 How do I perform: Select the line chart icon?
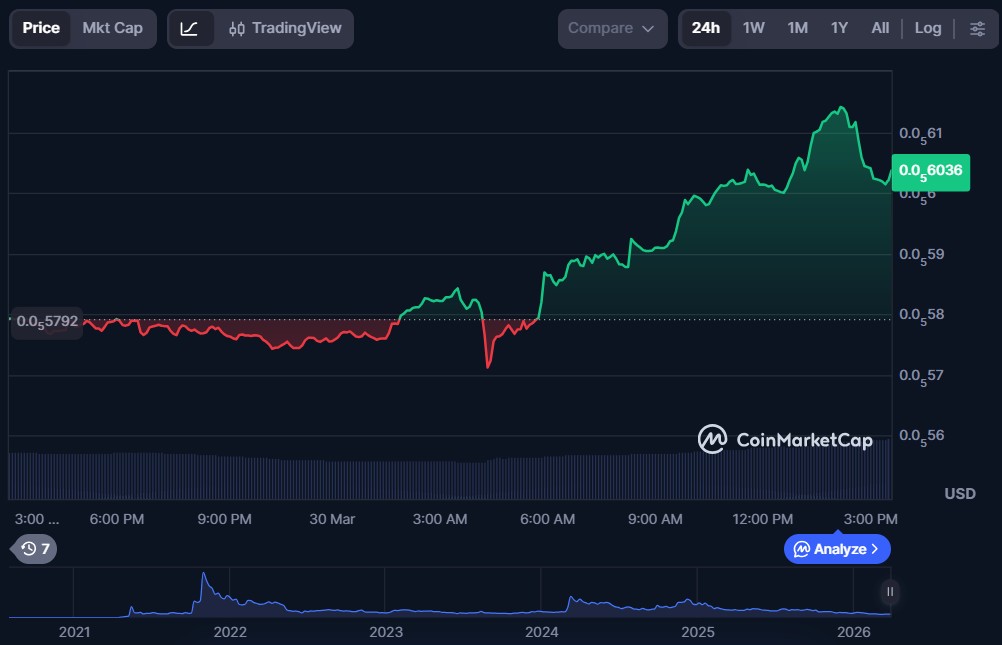point(190,28)
